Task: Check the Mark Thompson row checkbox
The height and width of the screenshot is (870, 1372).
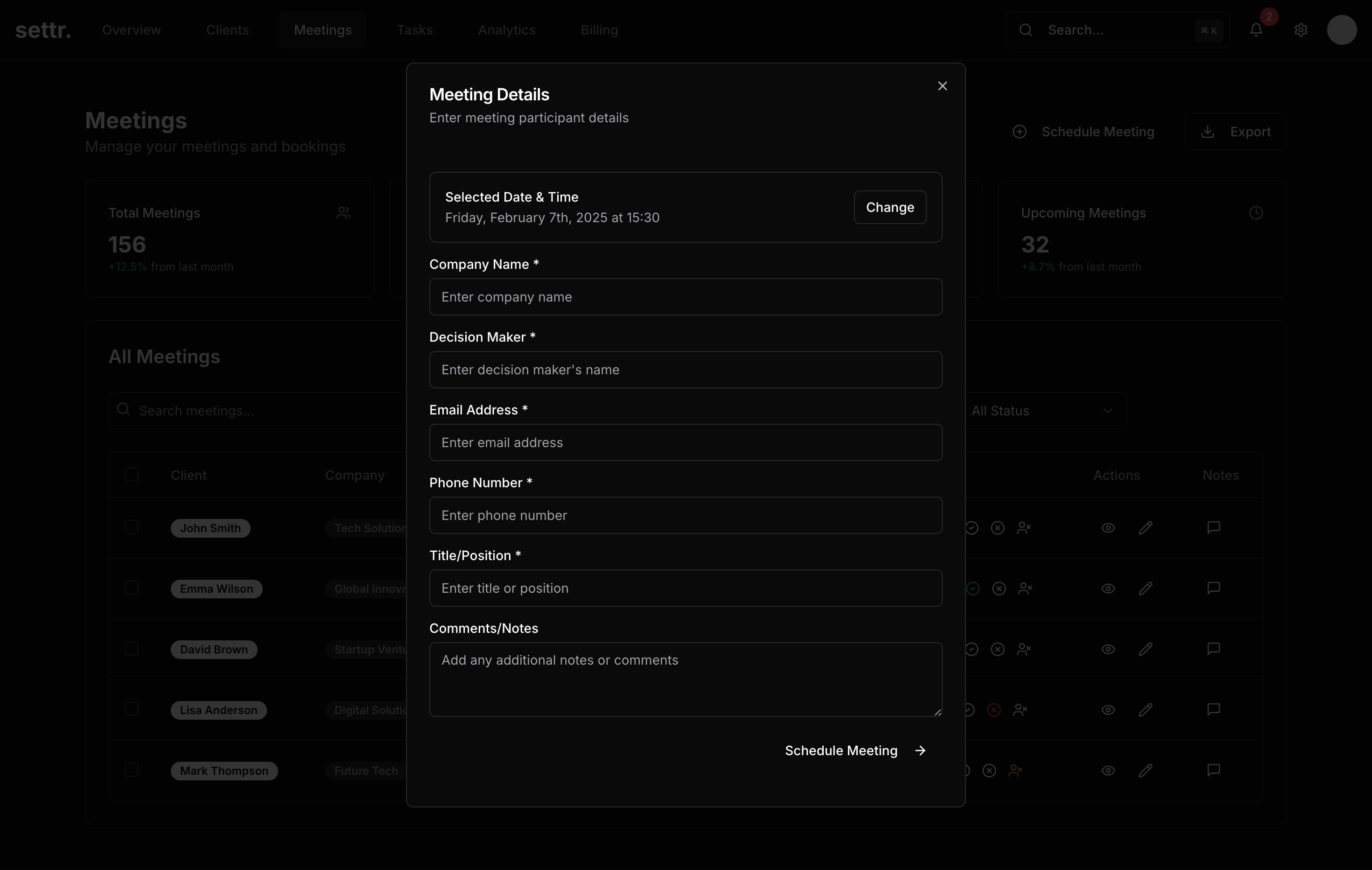Action: 132,770
